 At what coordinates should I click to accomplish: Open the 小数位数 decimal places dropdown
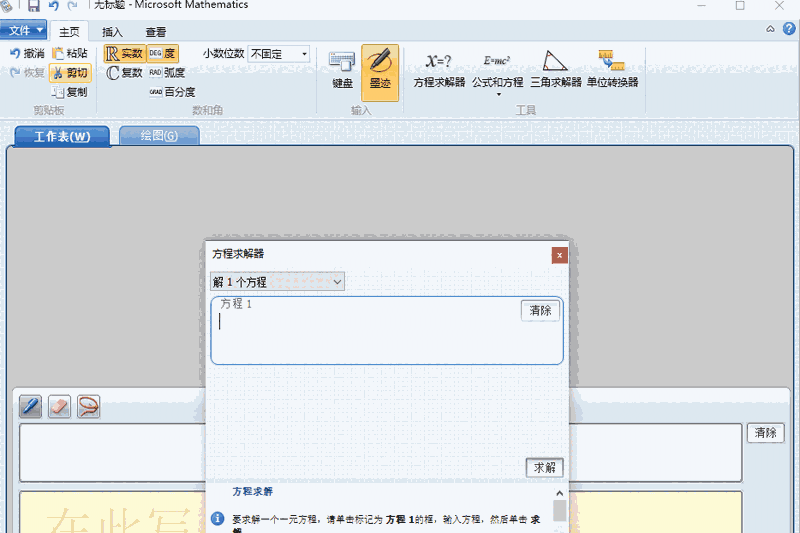point(304,54)
